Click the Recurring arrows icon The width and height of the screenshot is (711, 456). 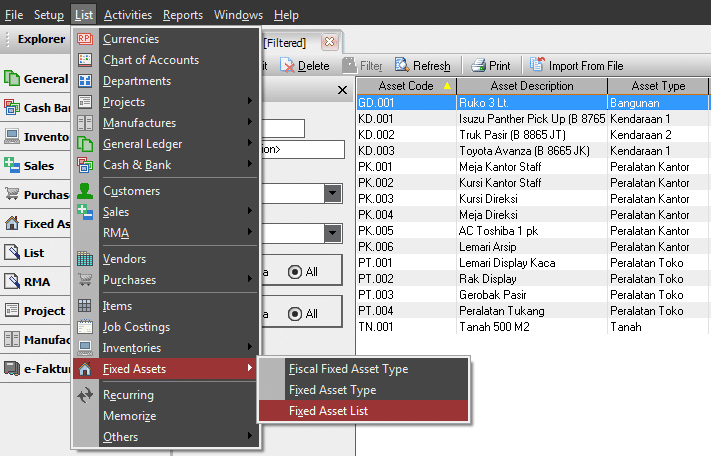85,395
